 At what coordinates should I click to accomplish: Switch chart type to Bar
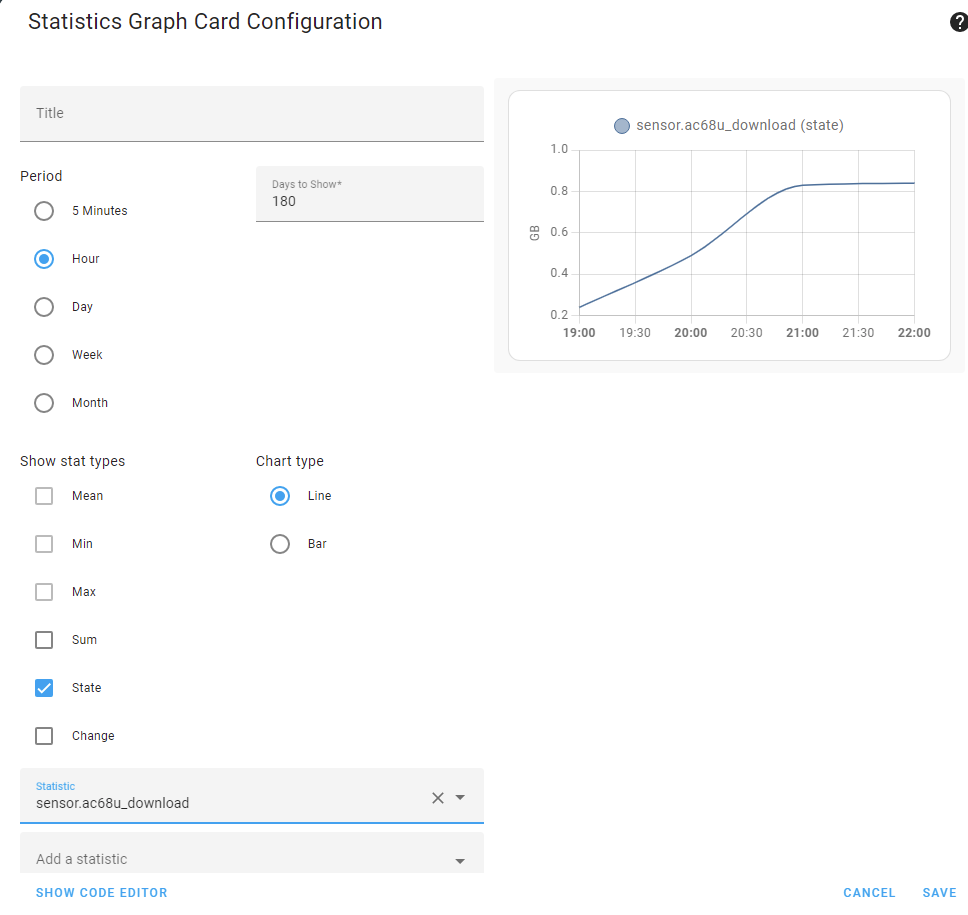(280, 543)
